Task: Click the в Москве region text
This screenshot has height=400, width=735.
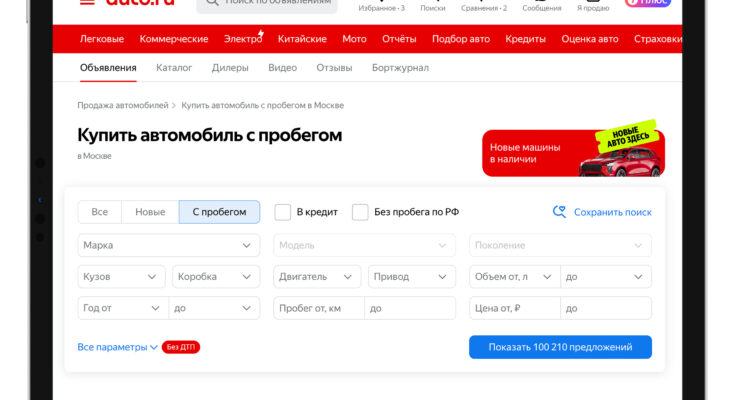Action: [x=94, y=156]
